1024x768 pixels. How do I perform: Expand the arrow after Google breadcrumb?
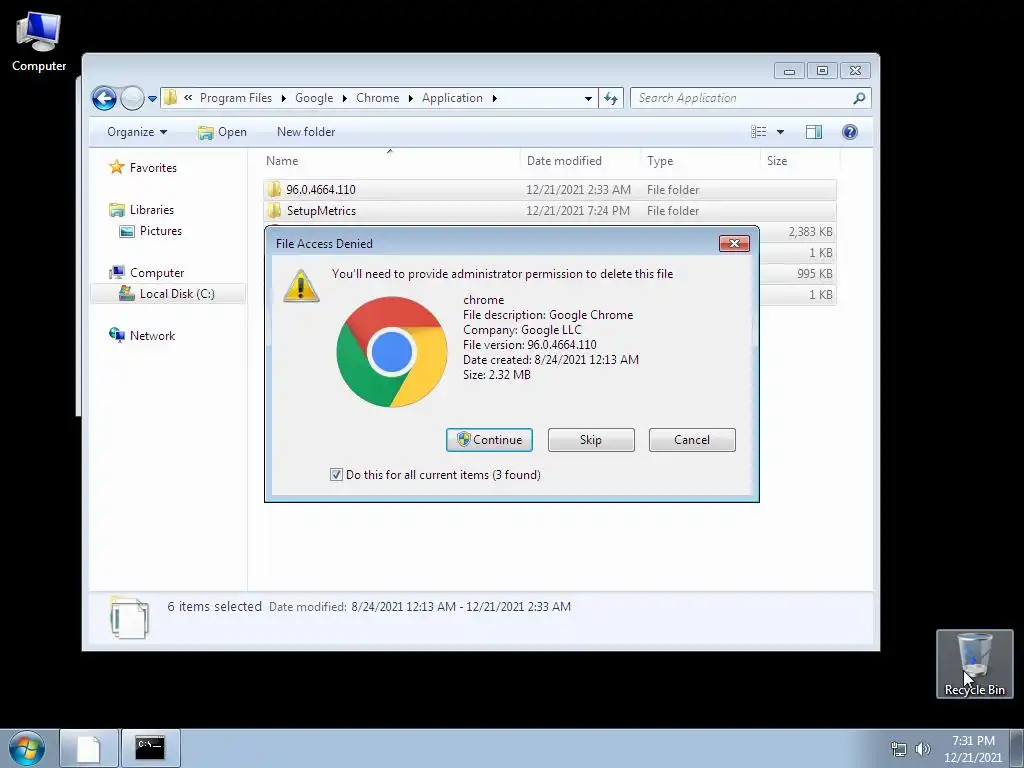[344, 98]
